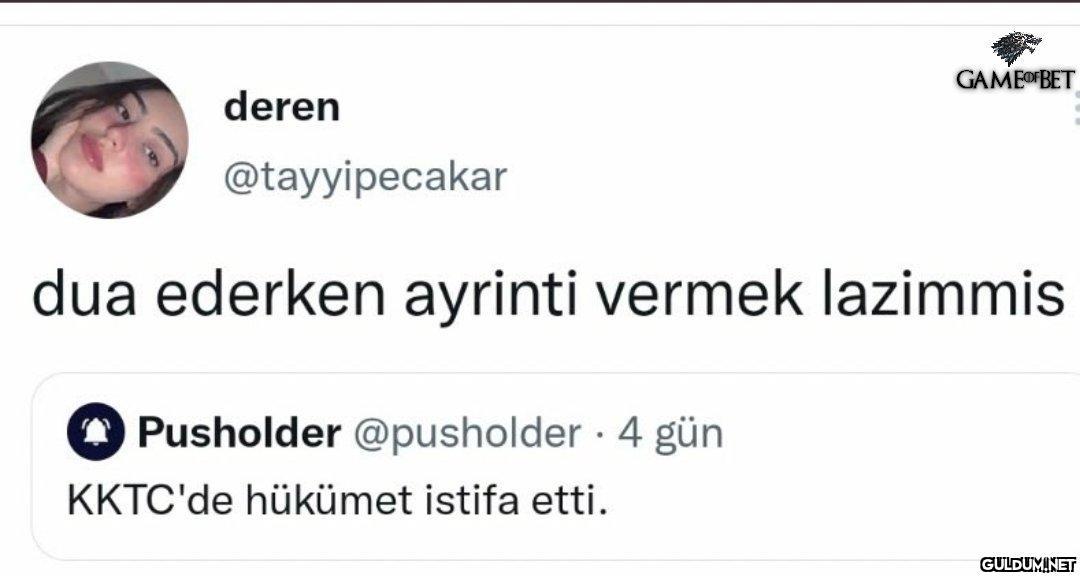Open the quoted text KKTC'de hükümet istifa etti
Image resolution: width=1080 pixels, height=576 pixels.
click(338, 502)
